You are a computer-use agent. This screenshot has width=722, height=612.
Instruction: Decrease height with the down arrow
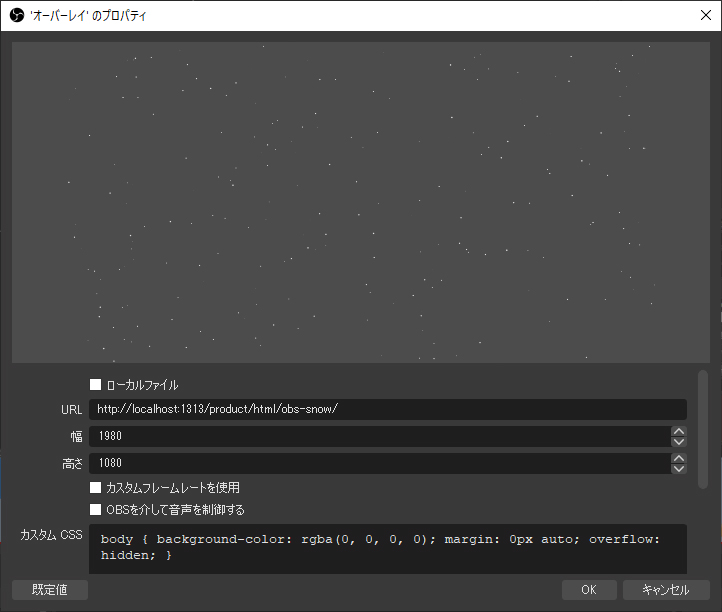coord(679,468)
